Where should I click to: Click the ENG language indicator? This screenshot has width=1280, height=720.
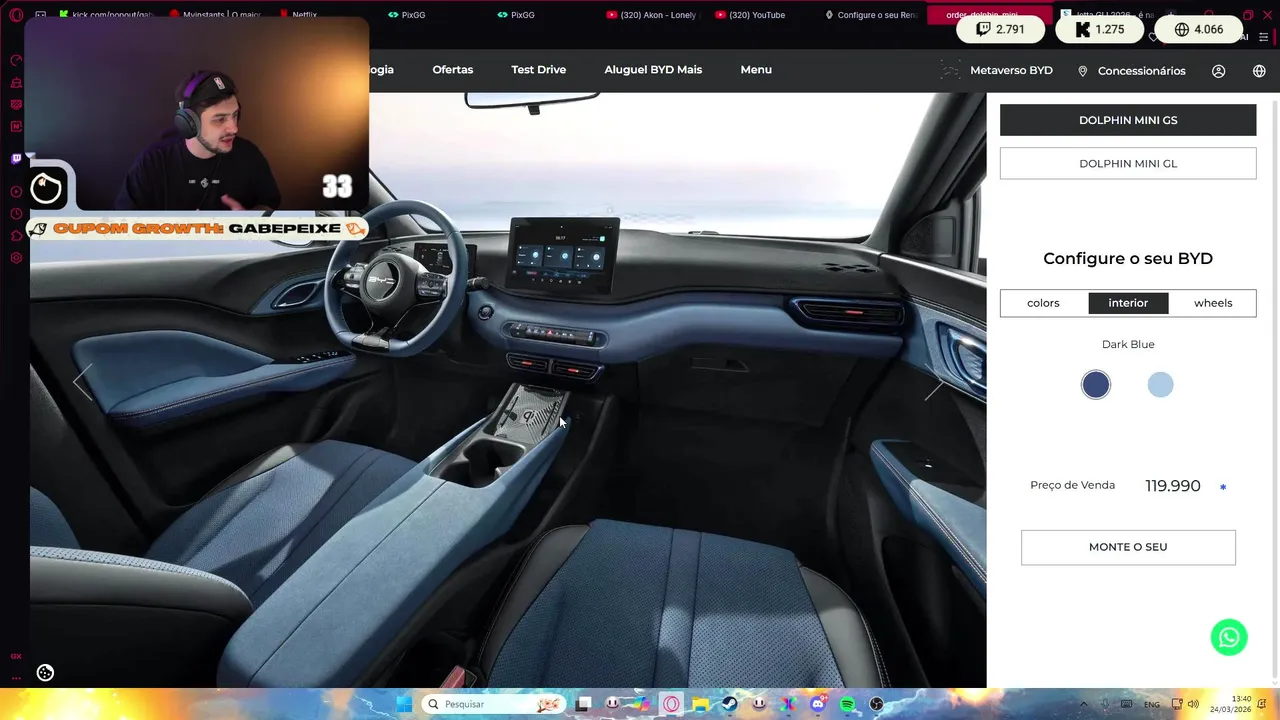pyautogui.click(x=1152, y=704)
